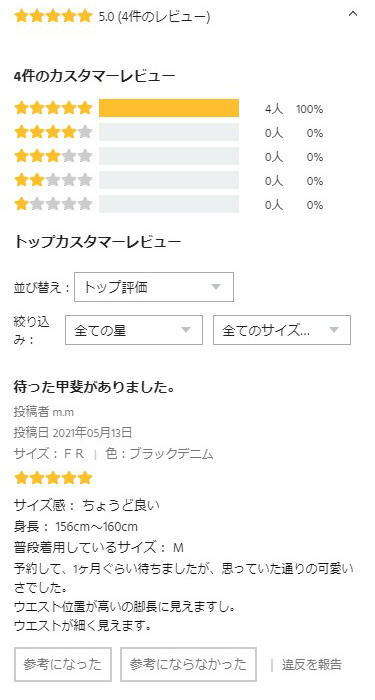The width and height of the screenshot is (375, 700).
Task: Click the four-star rating row stars
Action: tap(53, 133)
